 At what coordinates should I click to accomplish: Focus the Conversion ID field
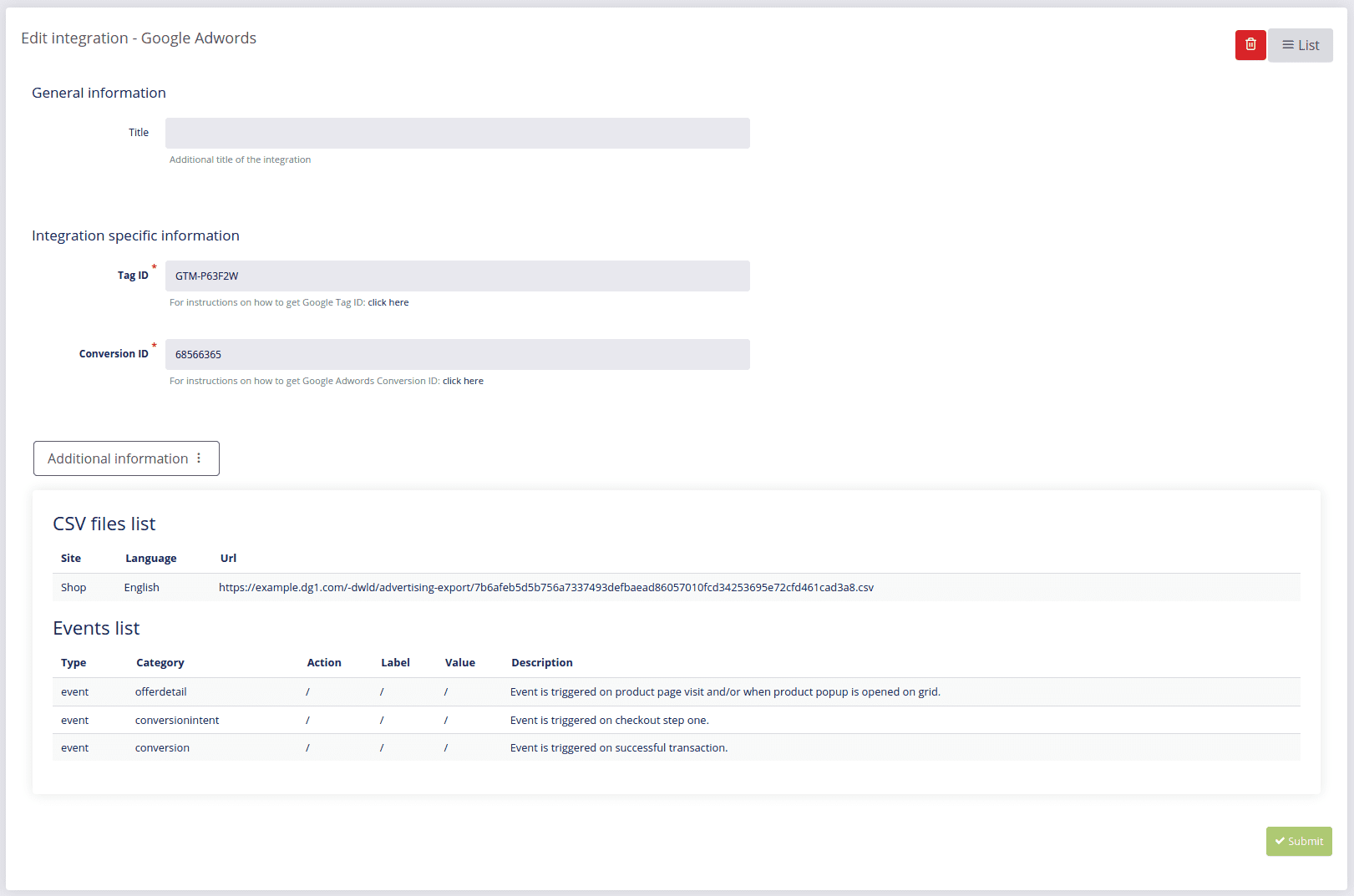(x=458, y=354)
